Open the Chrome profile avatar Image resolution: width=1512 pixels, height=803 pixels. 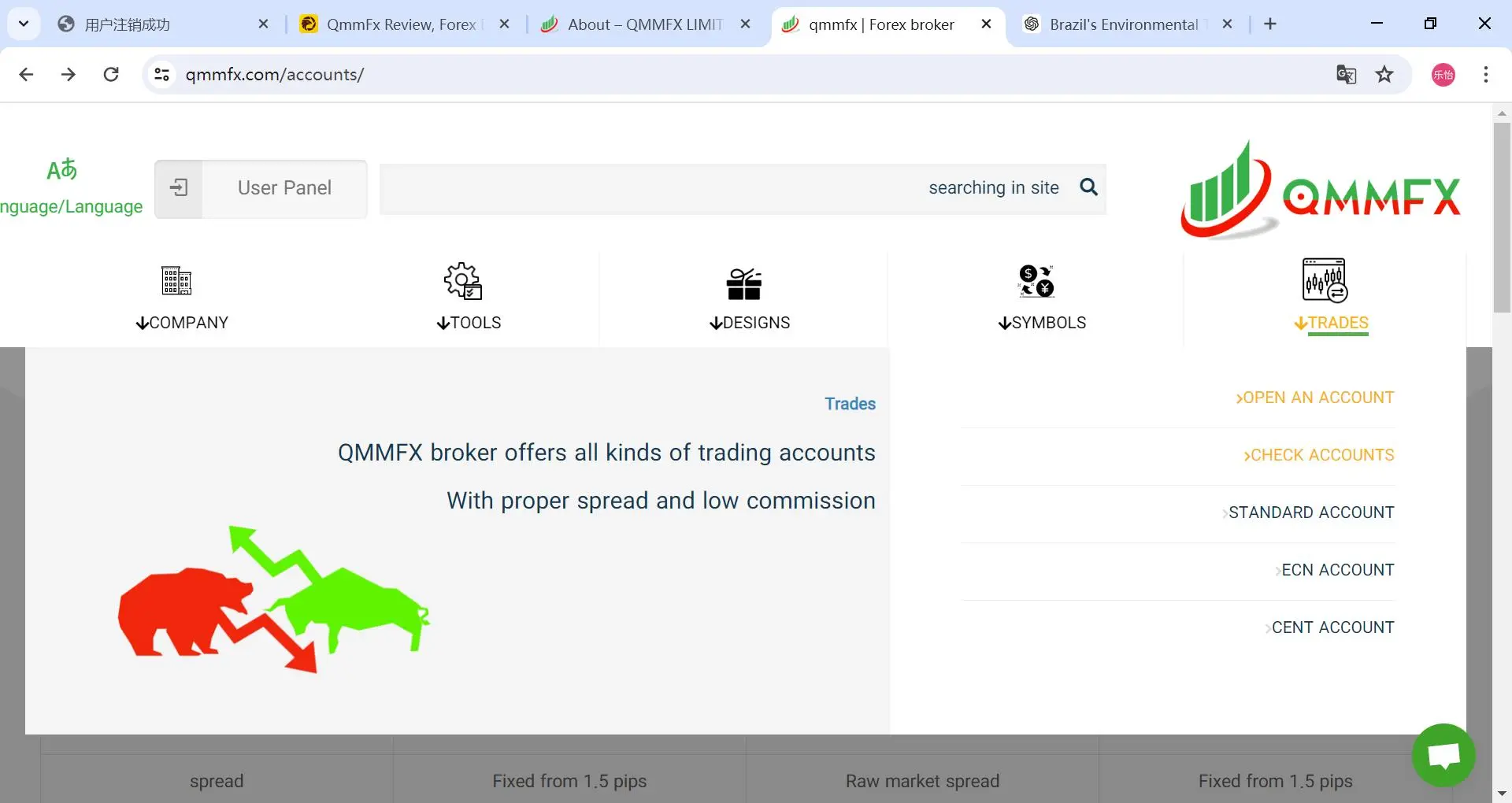pyautogui.click(x=1443, y=75)
